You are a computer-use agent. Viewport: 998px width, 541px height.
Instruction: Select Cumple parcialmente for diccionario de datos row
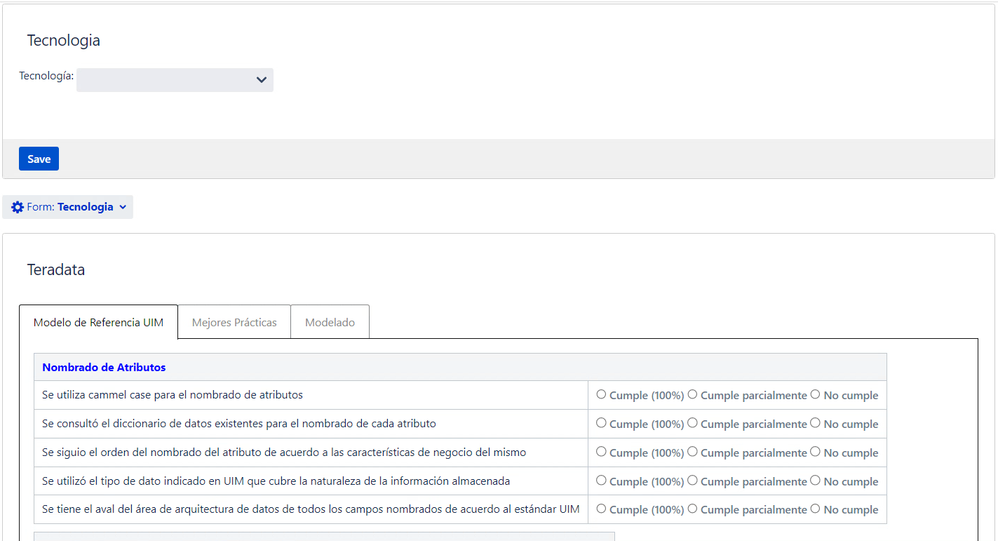click(x=692, y=423)
